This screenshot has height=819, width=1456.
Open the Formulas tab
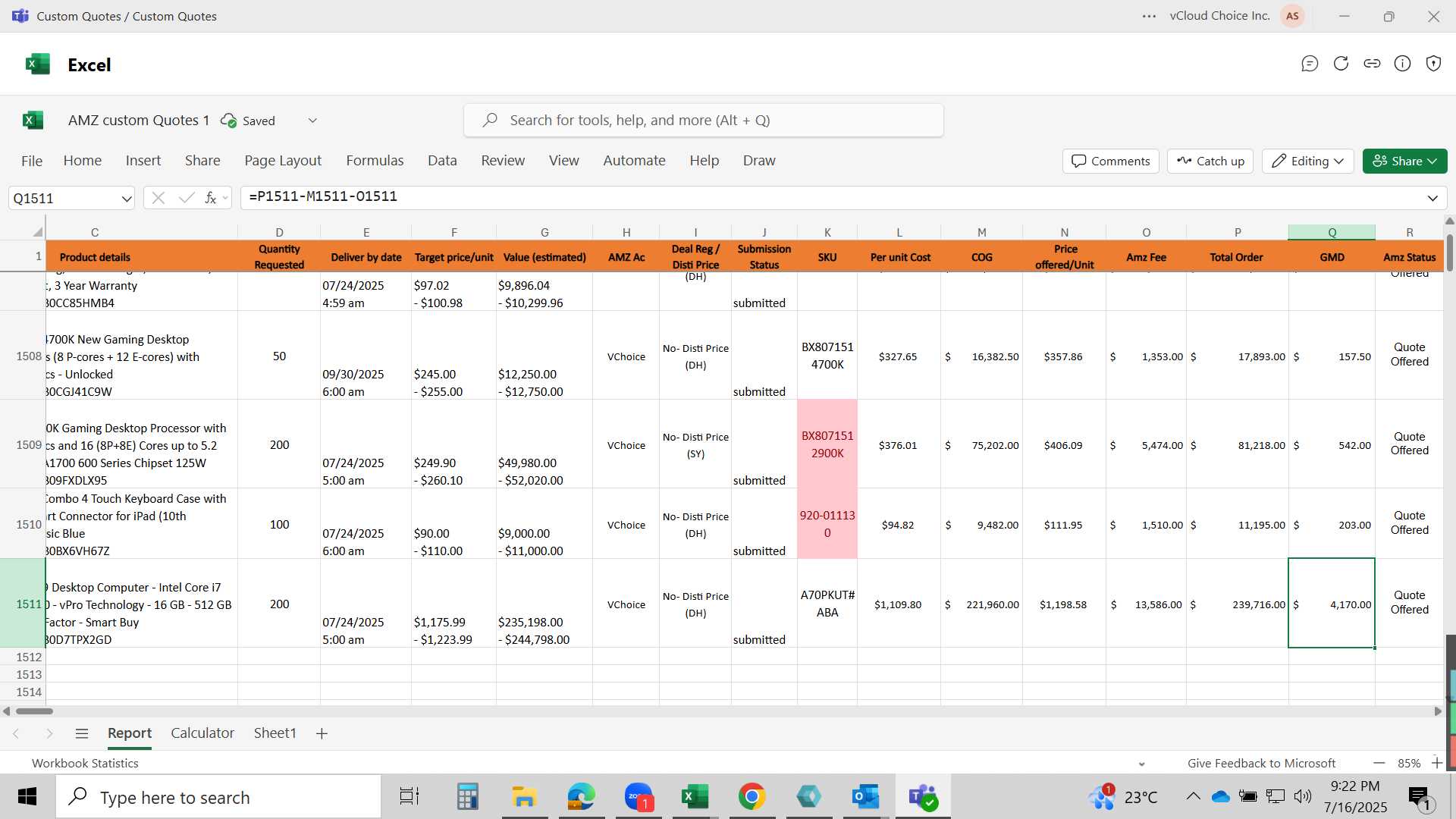[x=375, y=161]
